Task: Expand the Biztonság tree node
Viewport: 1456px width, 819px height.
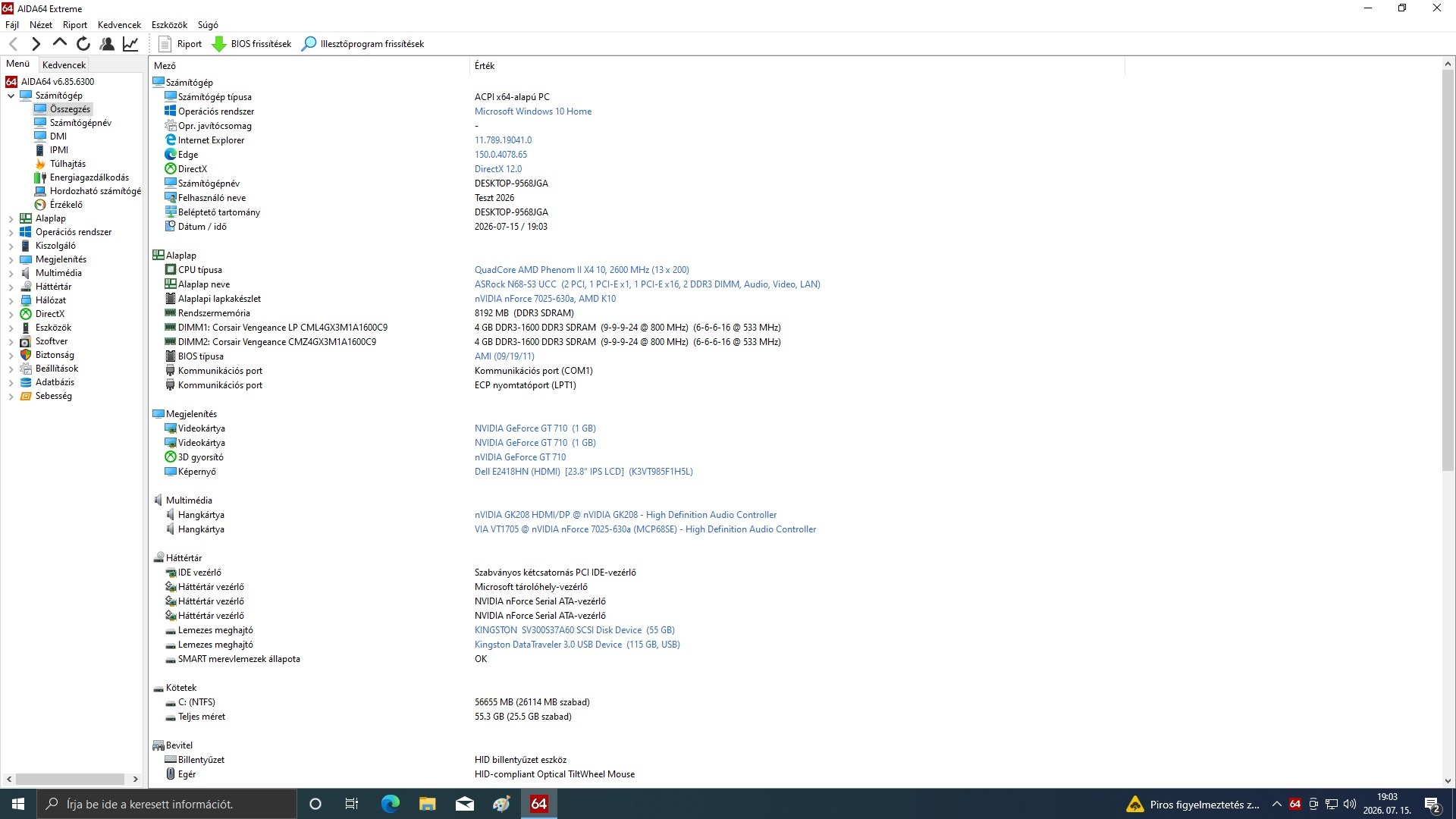Action: pos(11,355)
